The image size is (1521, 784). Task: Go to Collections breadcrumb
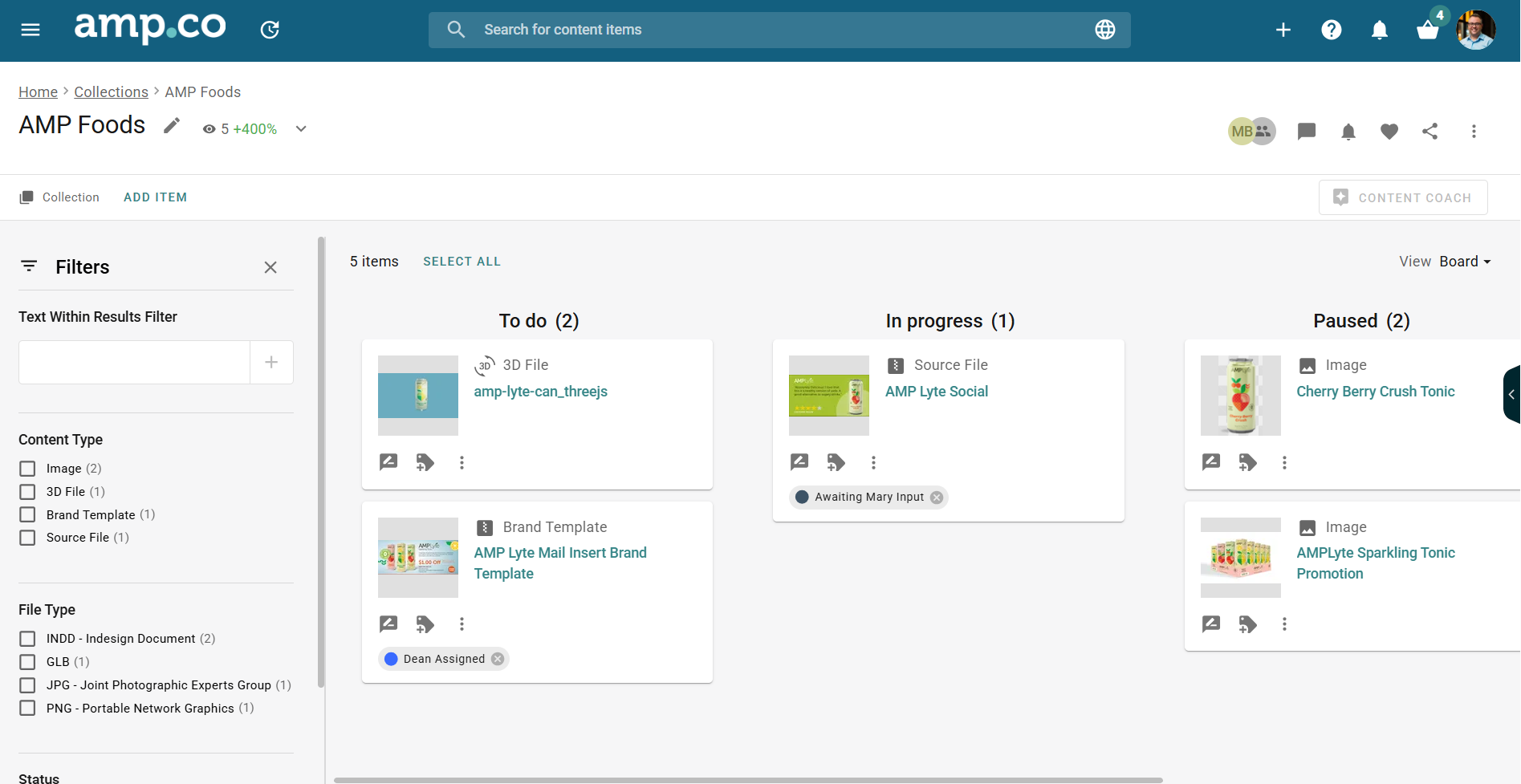point(112,92)
